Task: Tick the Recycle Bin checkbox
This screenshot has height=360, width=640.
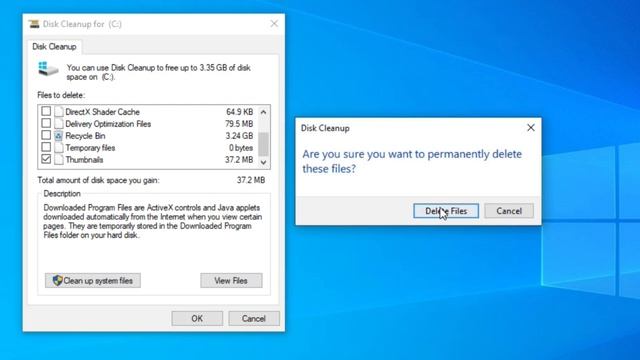Action: (46, 135)
